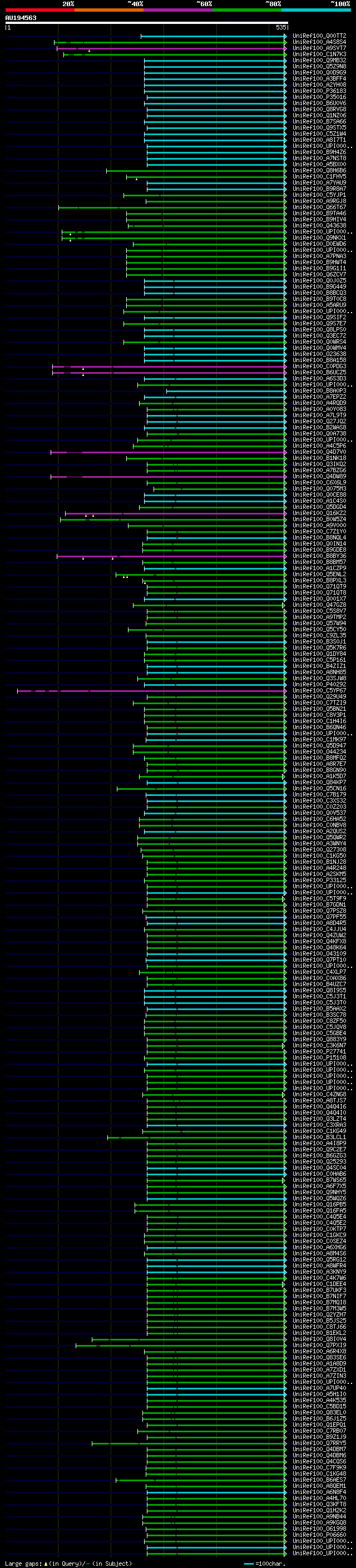Screen dimensions: 356x1568
Task: Select label UniRef100_Q16KZ2
Action: [x=319, y=513]
